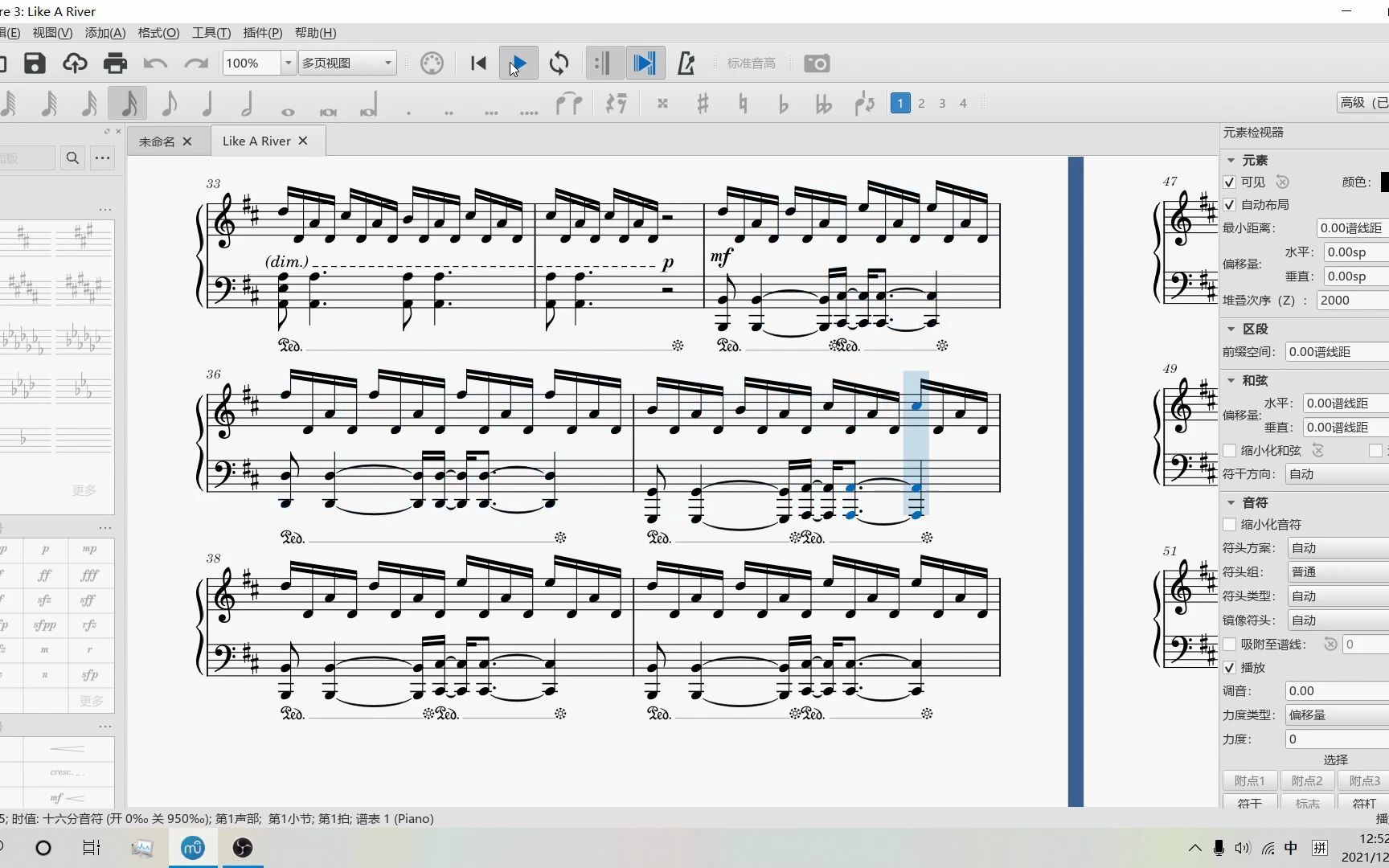The height and width of the screenshot is (868, 1389).
Task: Select the 16th note duration
Action: pos(129,103)
